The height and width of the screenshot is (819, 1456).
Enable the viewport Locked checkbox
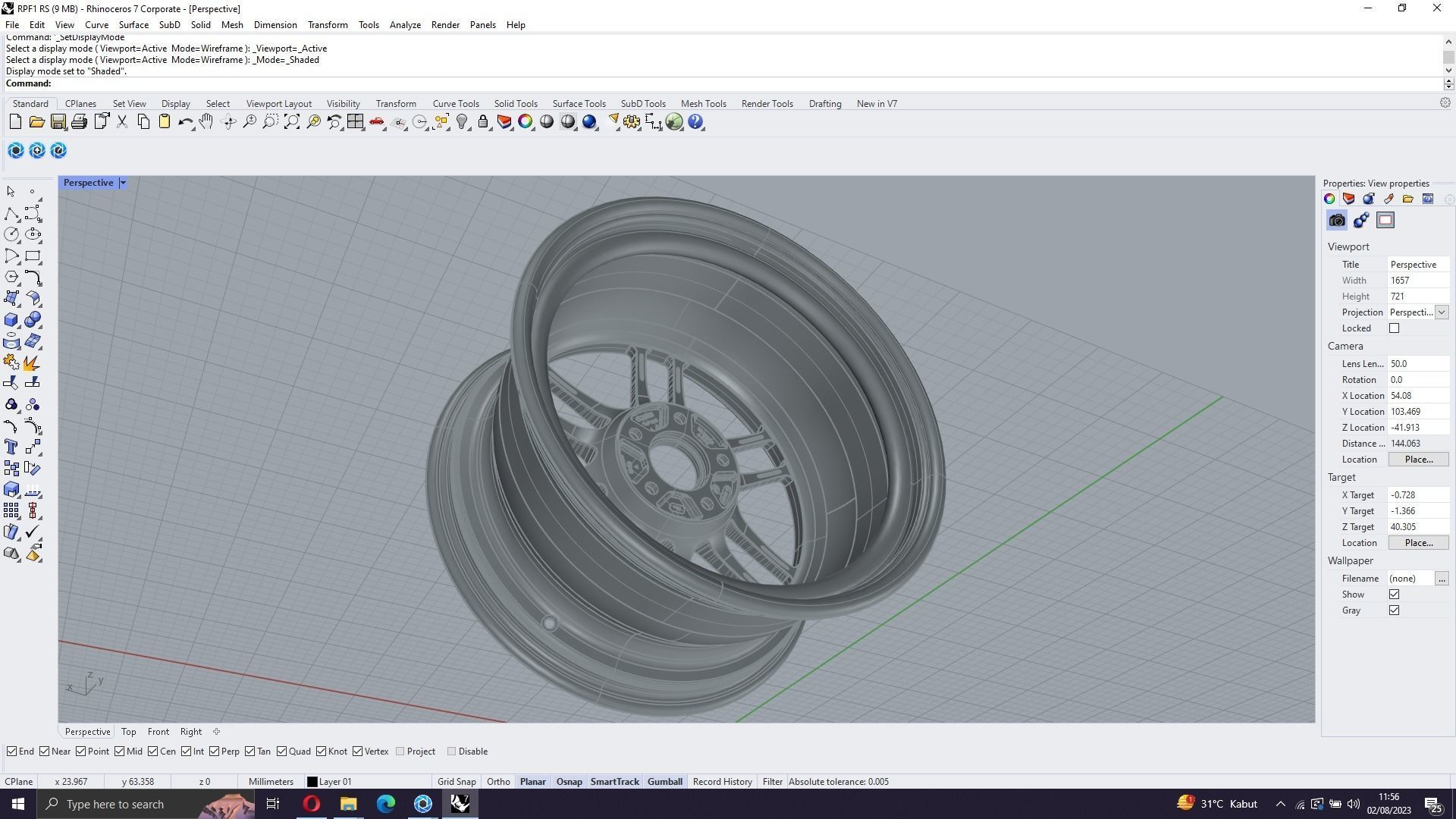(x=1394, y=328)
